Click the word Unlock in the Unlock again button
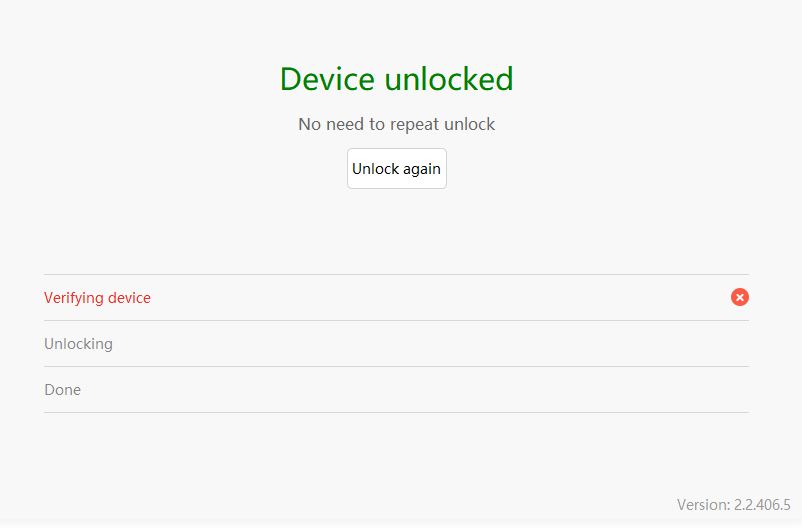Screen dimensions: 802x528 376,169
